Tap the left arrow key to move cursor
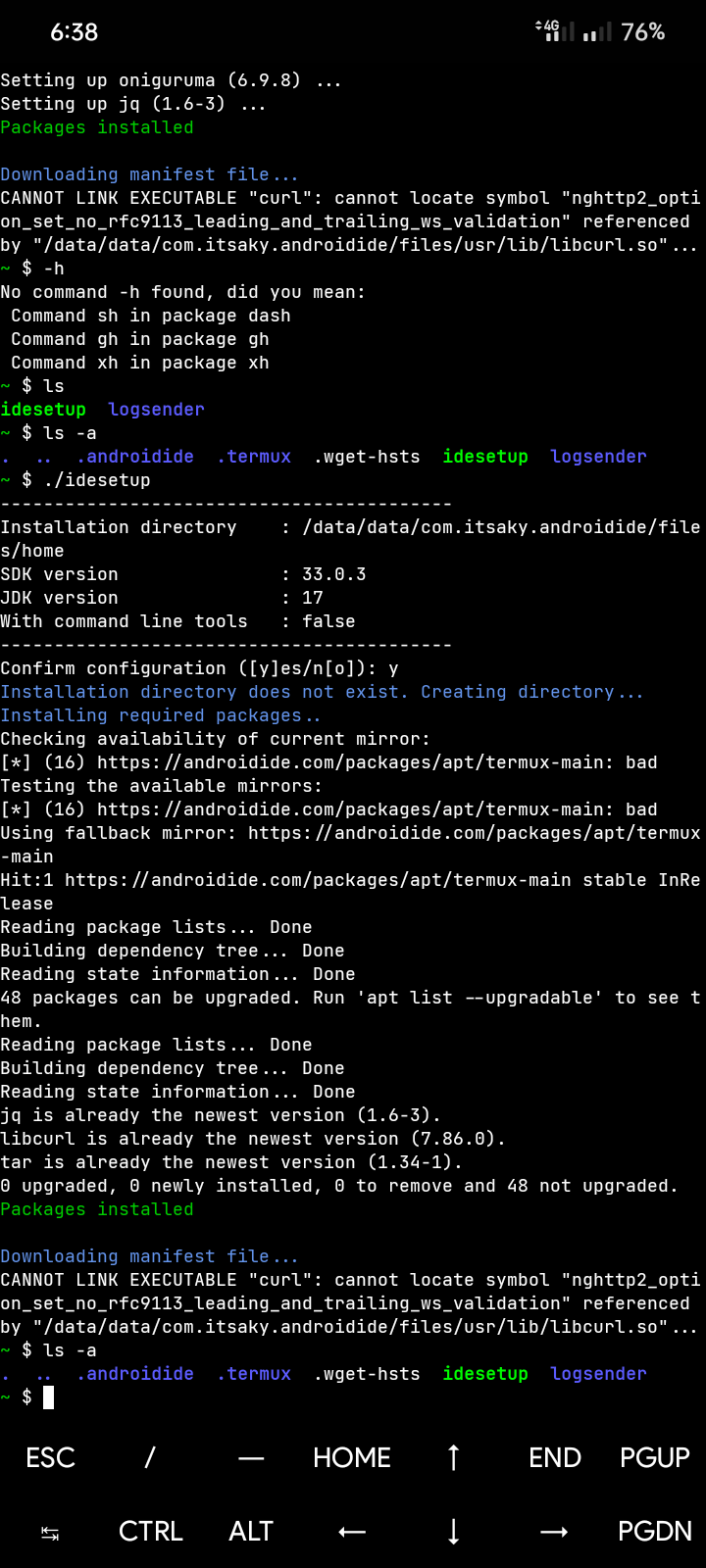This screenshot has height=1568, width=706. [351, 1531]
